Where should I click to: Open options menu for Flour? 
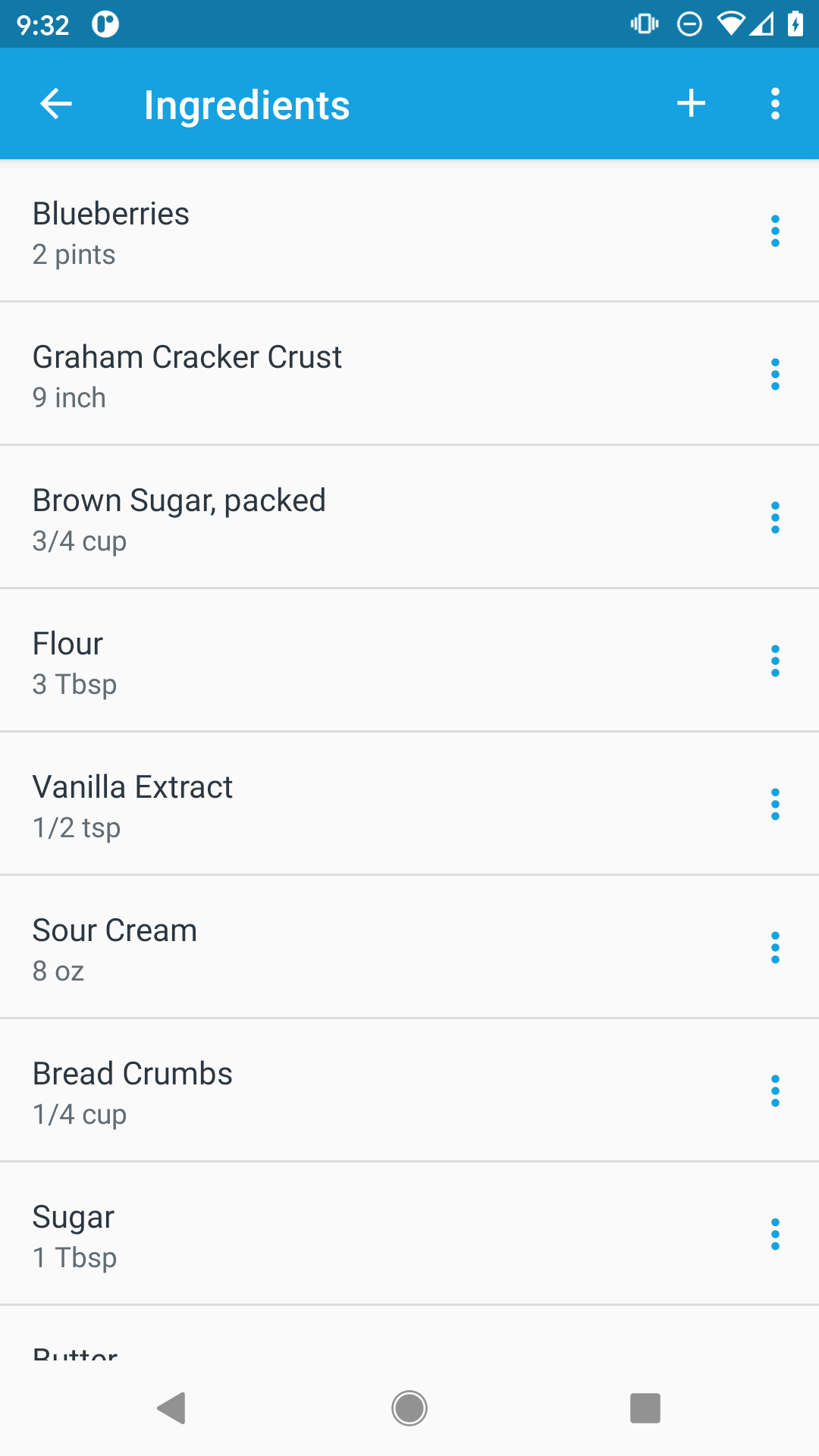[x=774, y=661]
